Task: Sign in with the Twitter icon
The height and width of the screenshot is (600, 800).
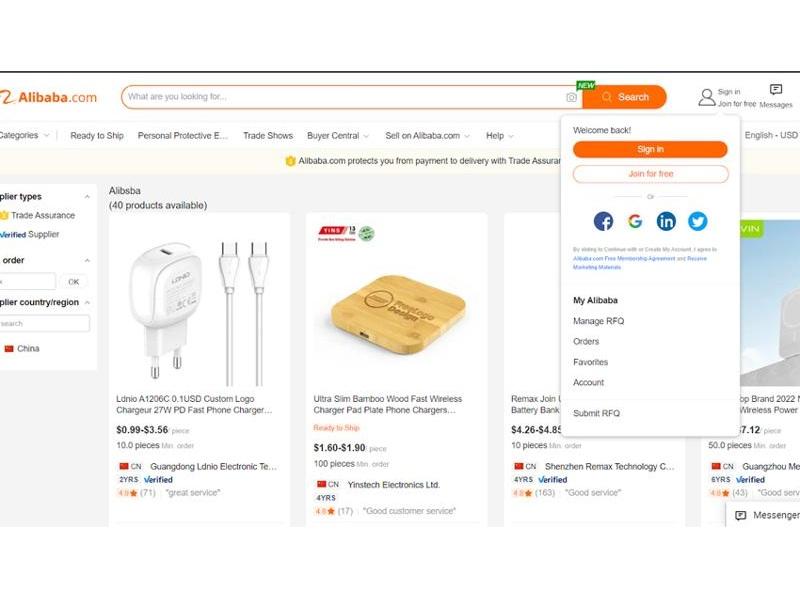Action: pyautogui.click(x=697, y=220)
